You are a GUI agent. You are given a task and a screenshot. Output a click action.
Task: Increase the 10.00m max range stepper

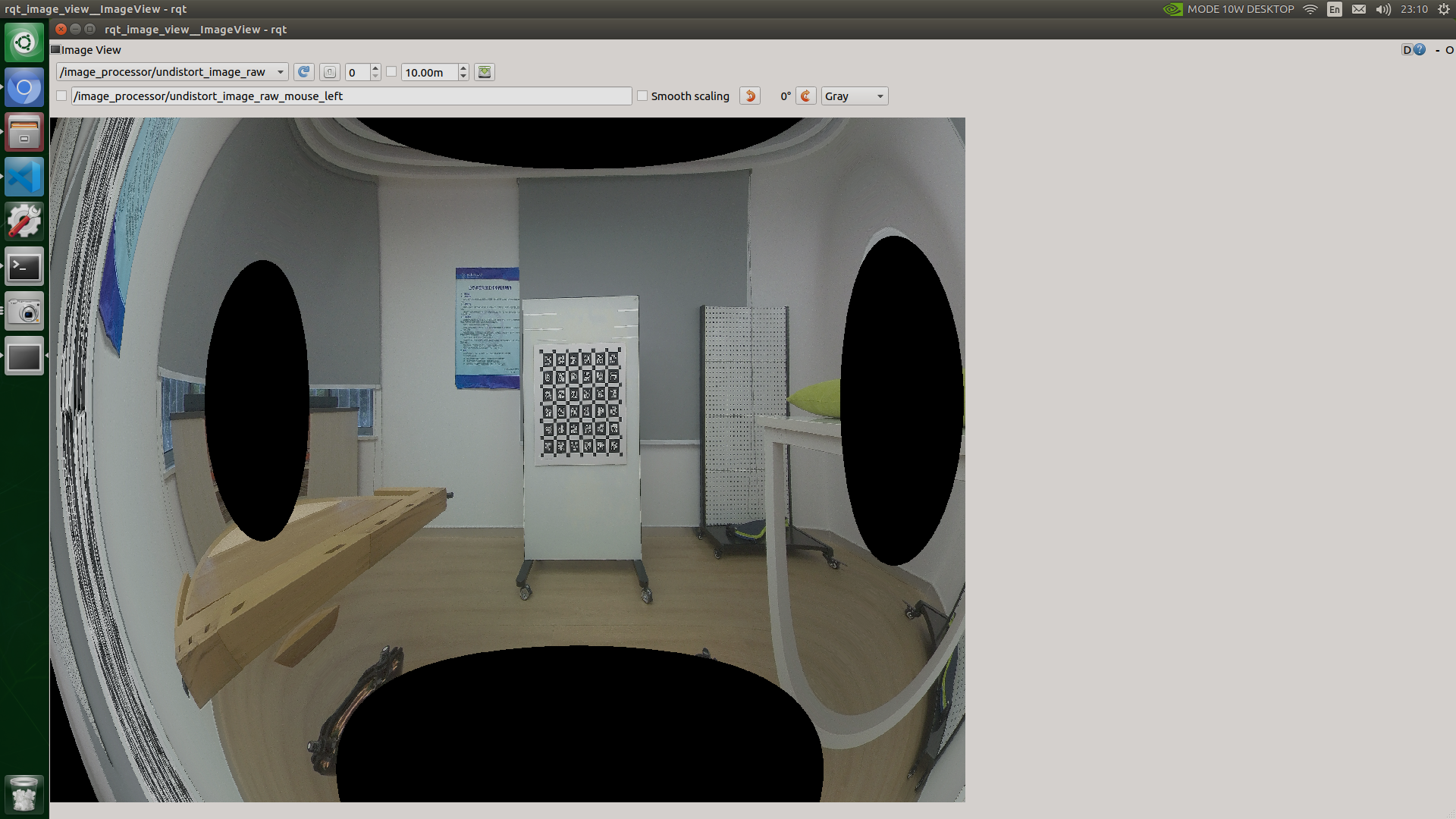point(463,68)
